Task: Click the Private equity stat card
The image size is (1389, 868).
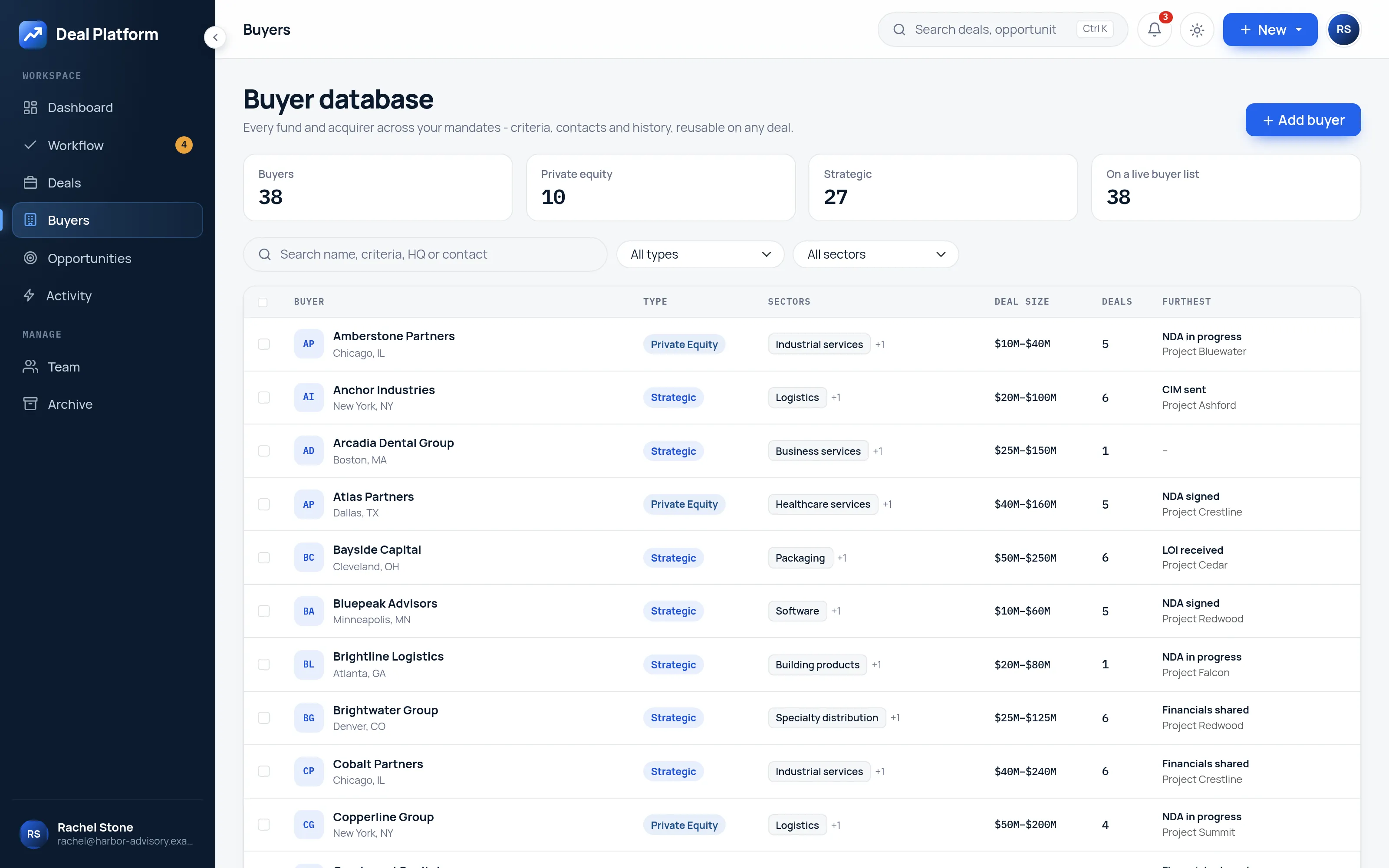Action: [x=661, y=187]
